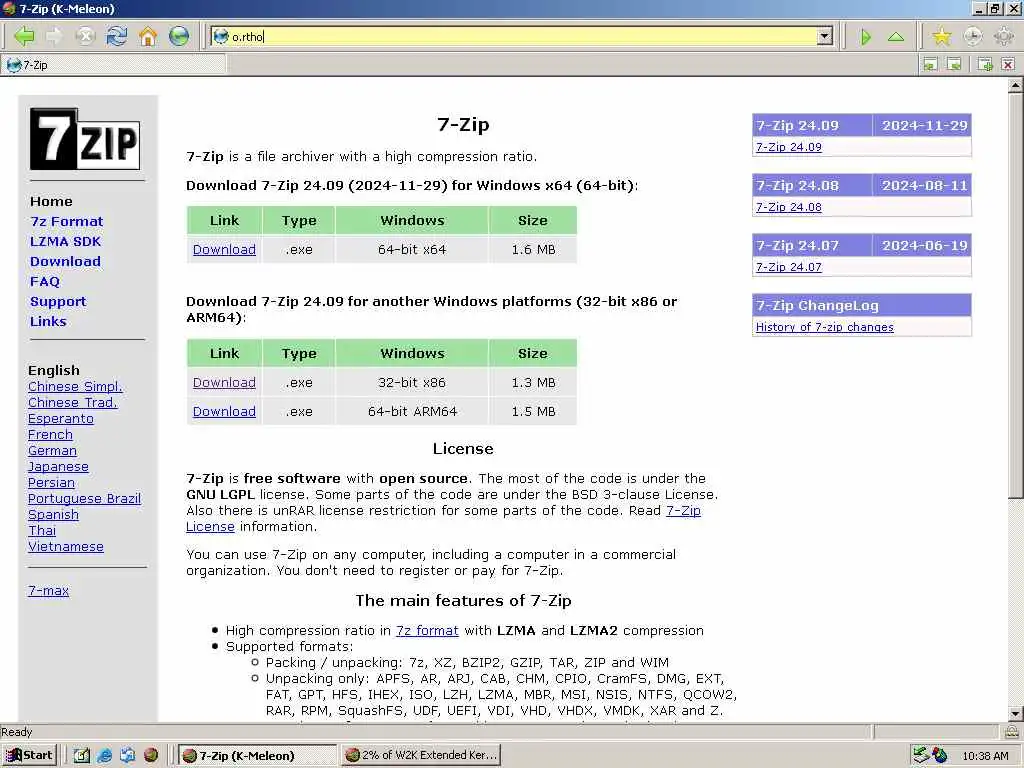Switch language to Chinese Trad.
This screenshot has width=1024, height=768.
[72, 403]
